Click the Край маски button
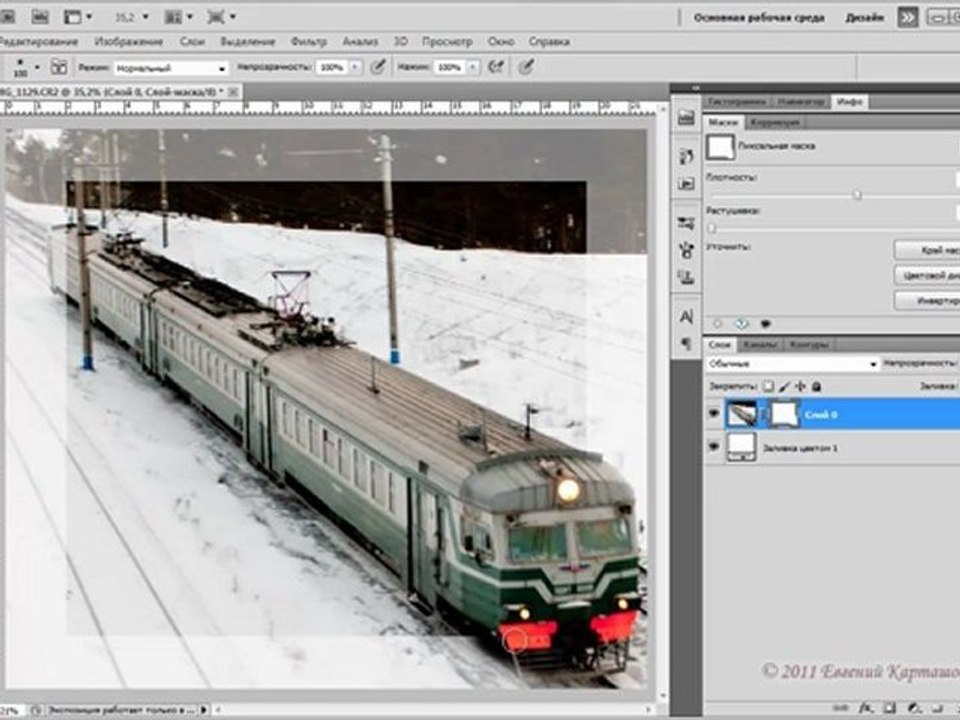 pyautogui.click(x=927, y=250)
